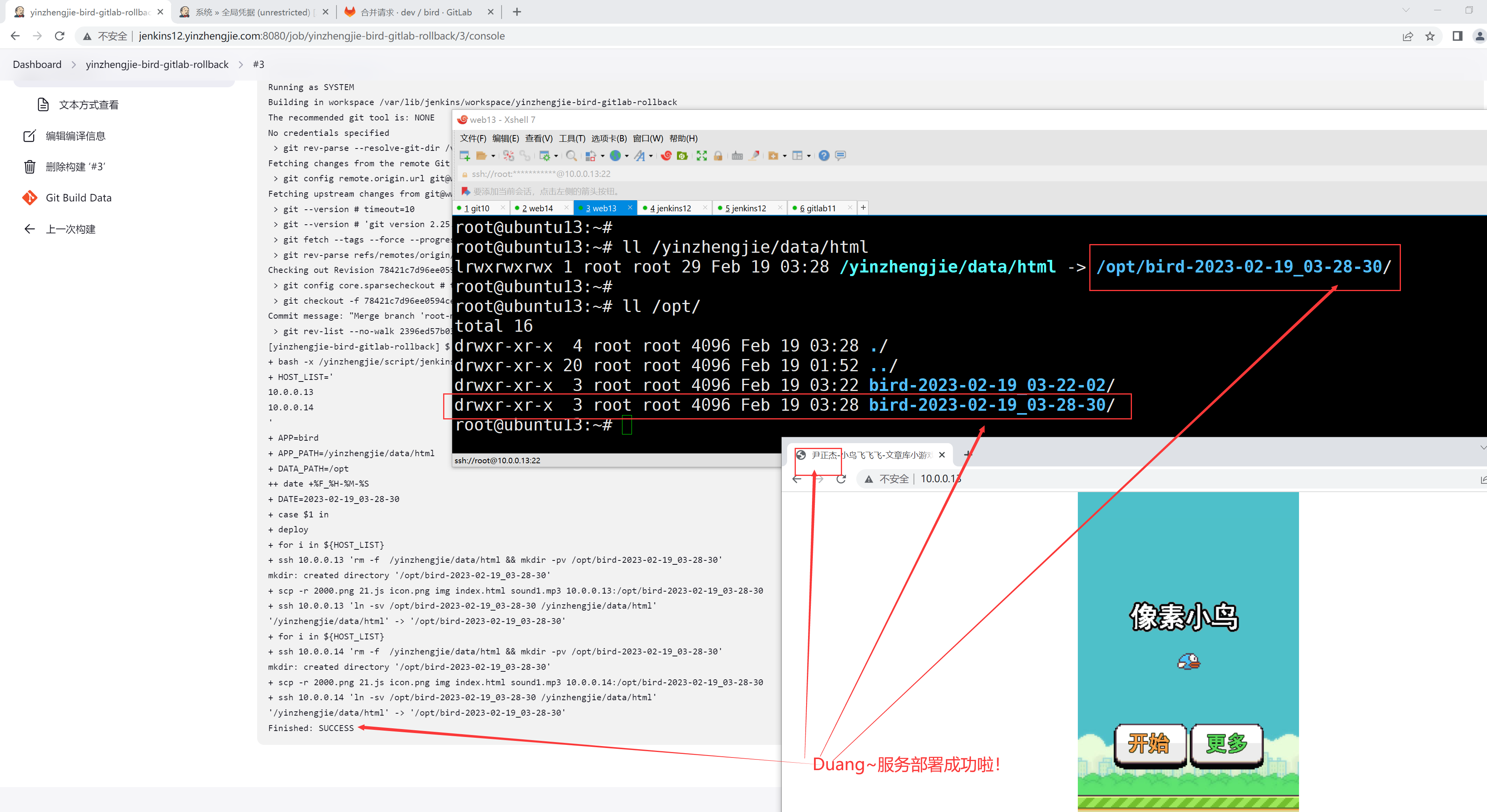Open Git Build Data in sidebar

(79, 198)
